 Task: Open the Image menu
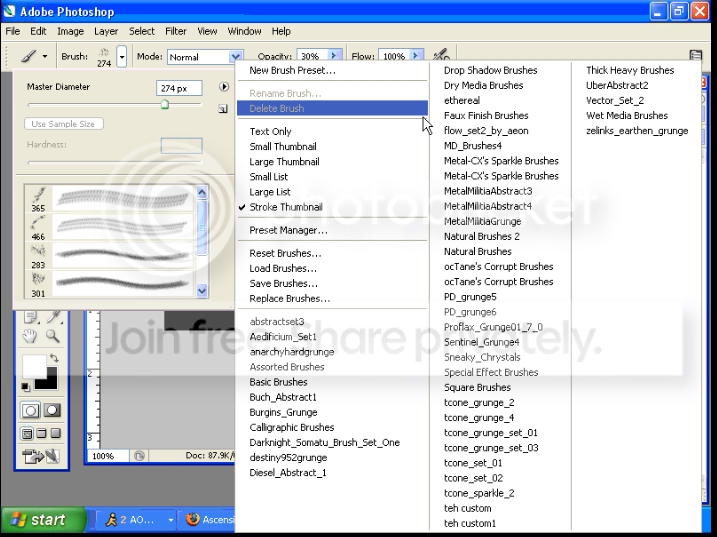(70, 31)
